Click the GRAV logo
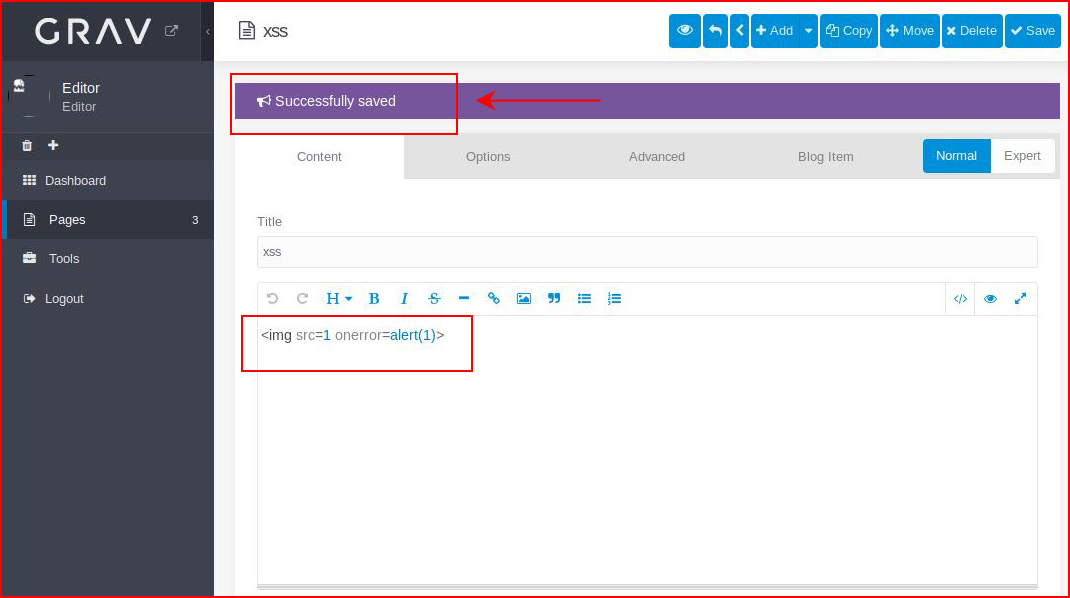Viewport: 1070px width, 598px height. 93,31
